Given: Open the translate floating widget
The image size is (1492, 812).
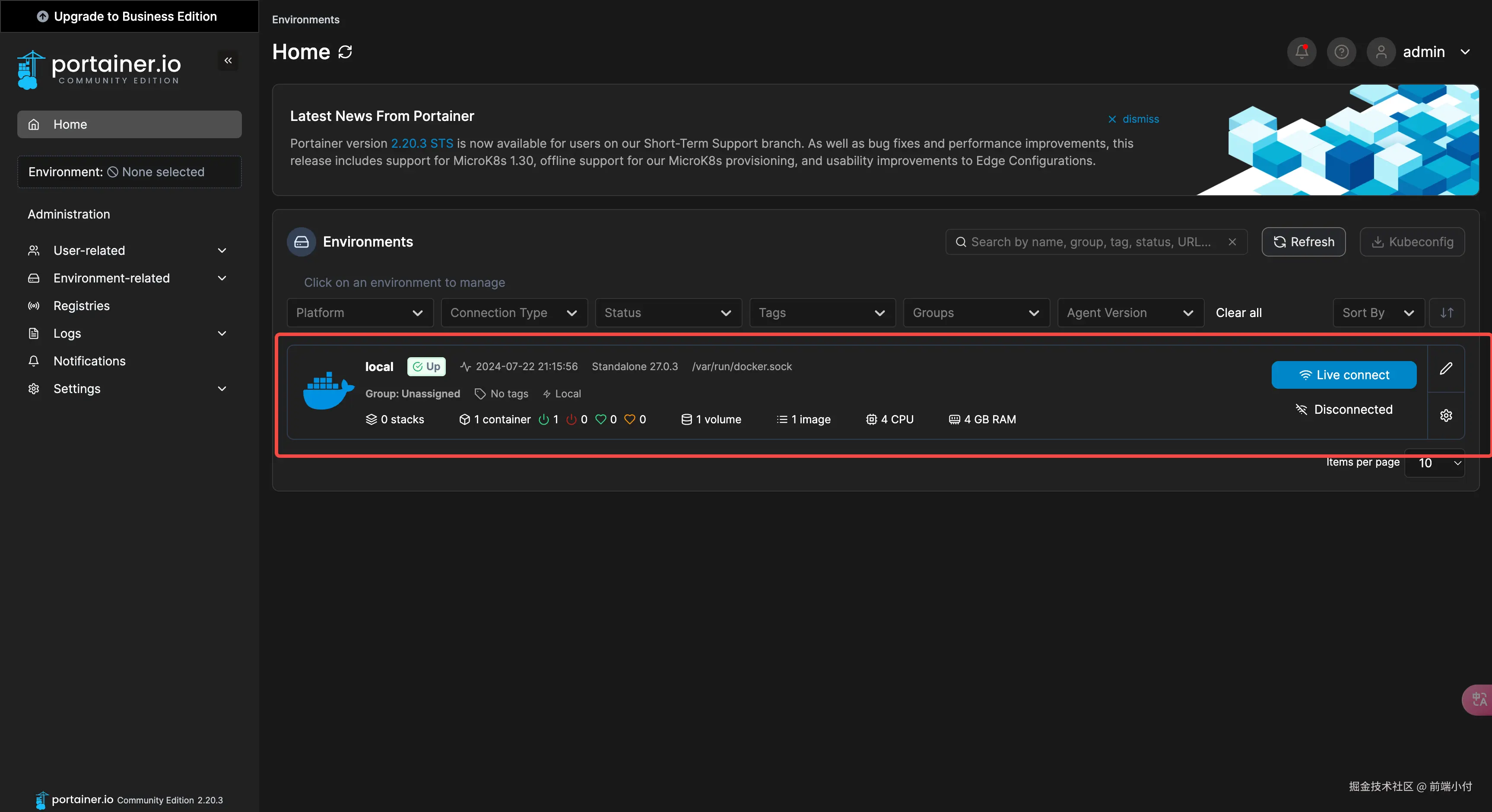Looking at the screenshot, I should [x=1479, y=699].
